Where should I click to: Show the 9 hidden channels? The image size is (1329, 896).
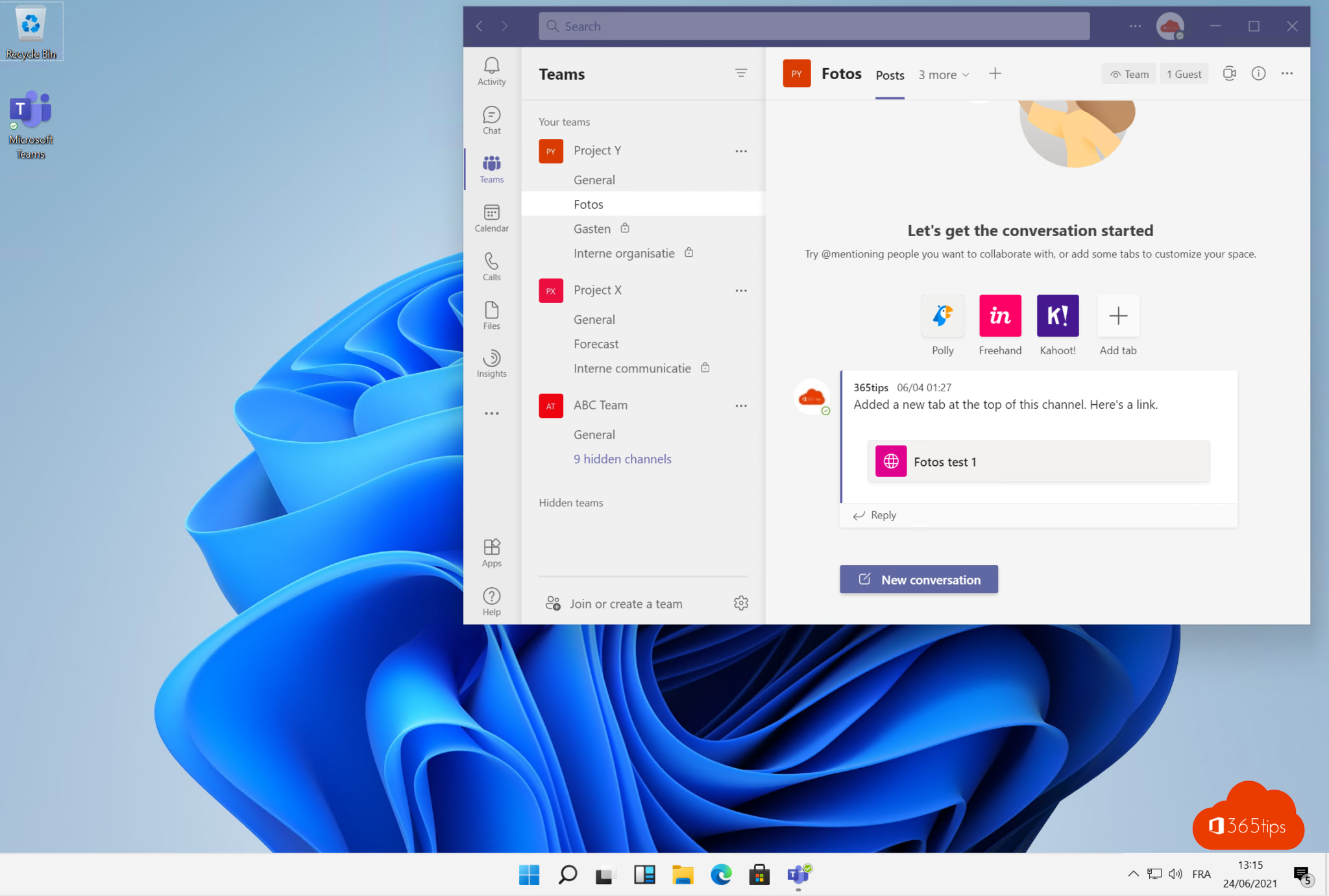[x=622, y=459]
